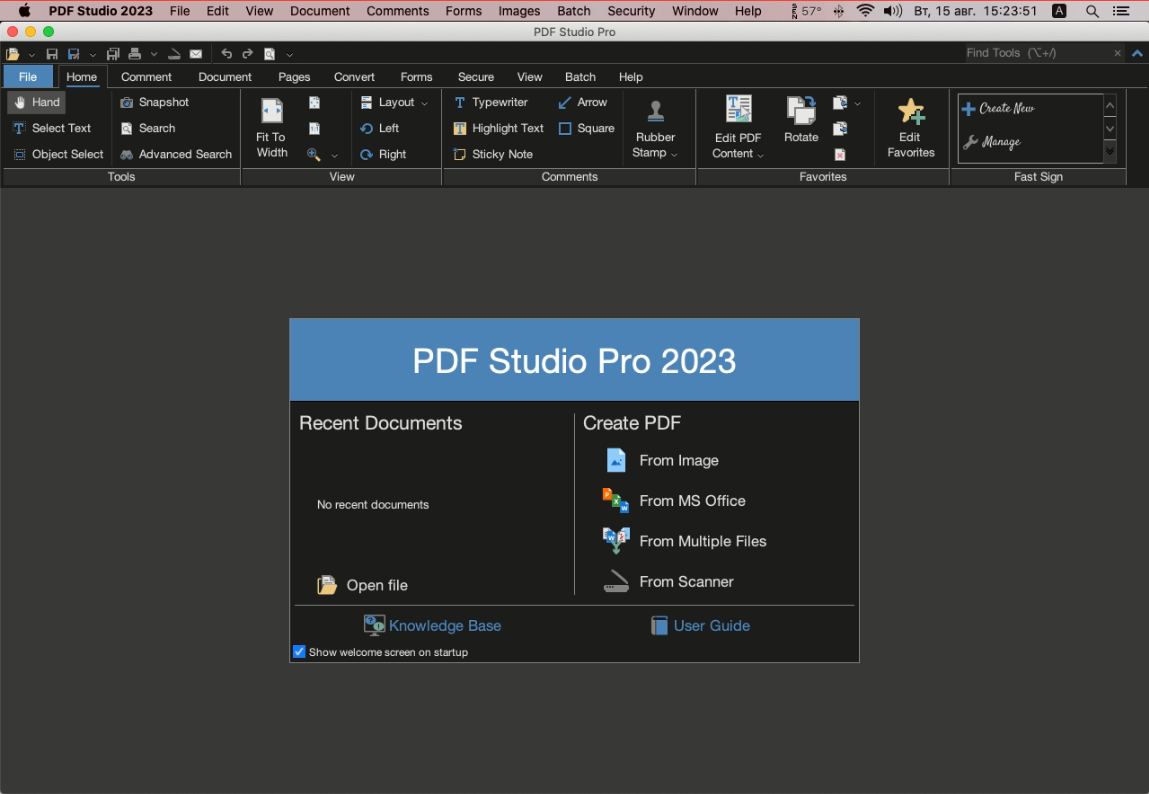Screen dimensions: 1149x794
Task: Choose the Square annotation tool
Action: [586, 128]
